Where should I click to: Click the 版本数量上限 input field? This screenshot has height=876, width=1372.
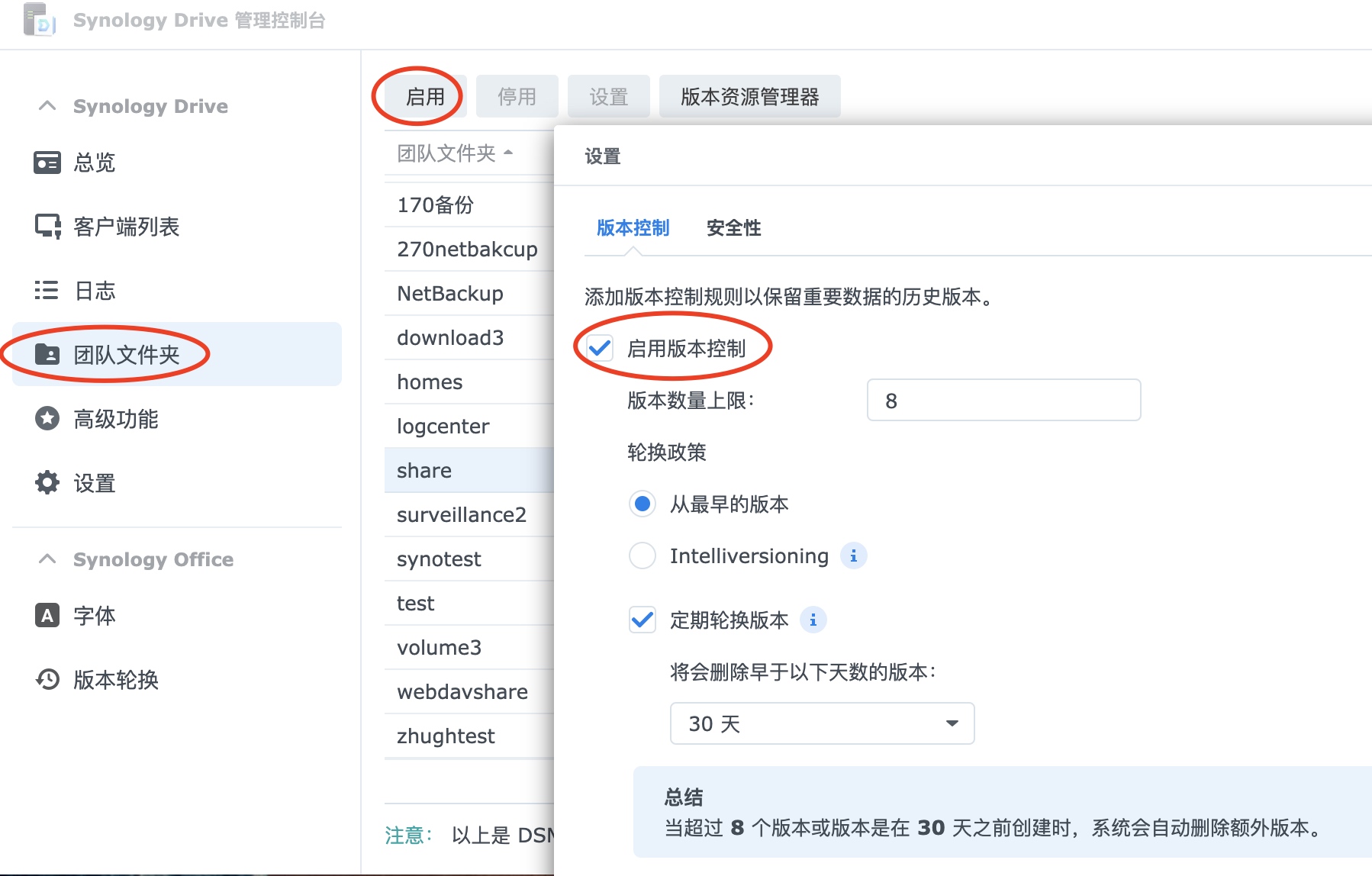point(1003,400)
